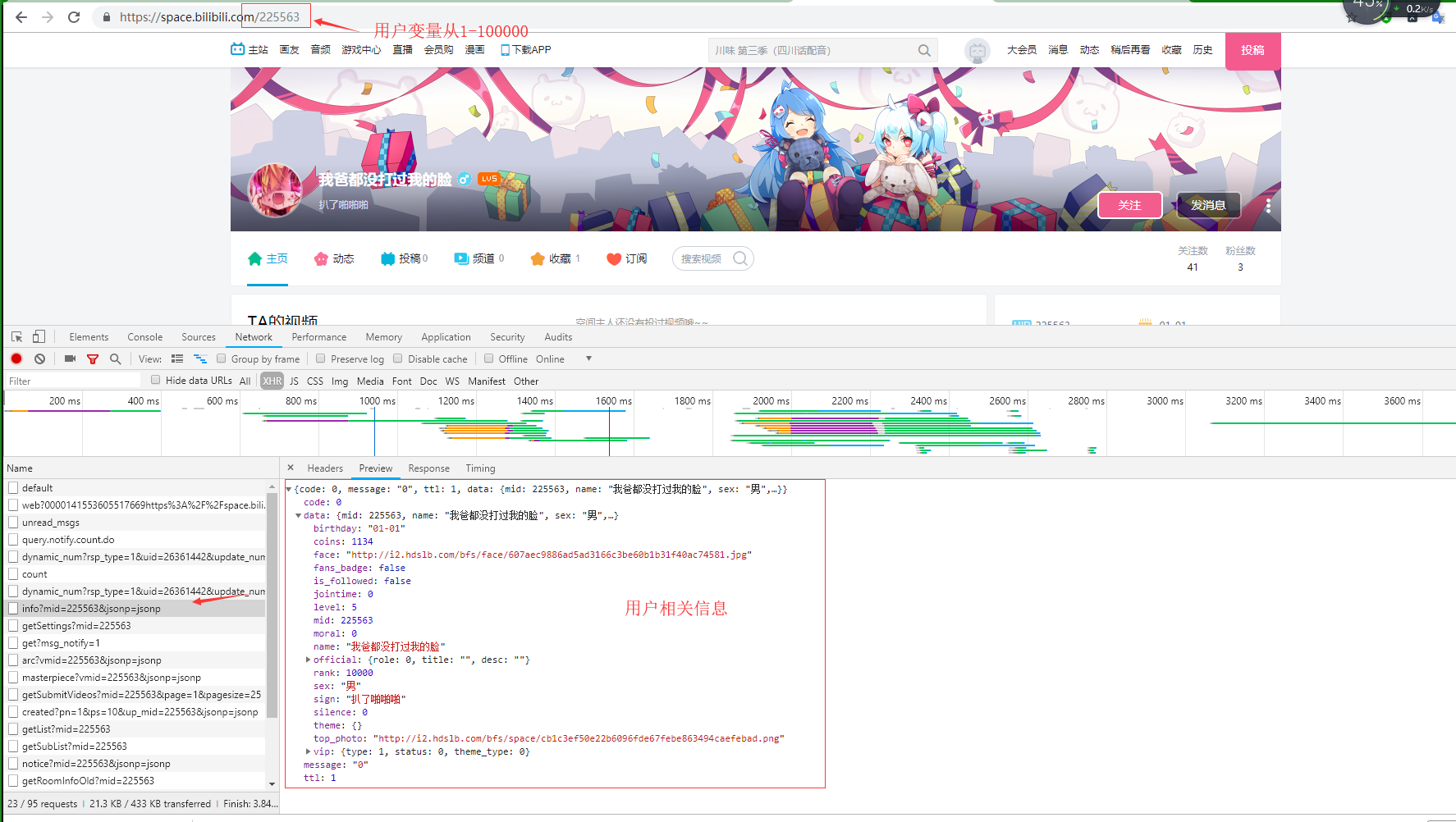Click the browser forward arrow
This screenshot has width=1456, height=822.
coord(48,17)
